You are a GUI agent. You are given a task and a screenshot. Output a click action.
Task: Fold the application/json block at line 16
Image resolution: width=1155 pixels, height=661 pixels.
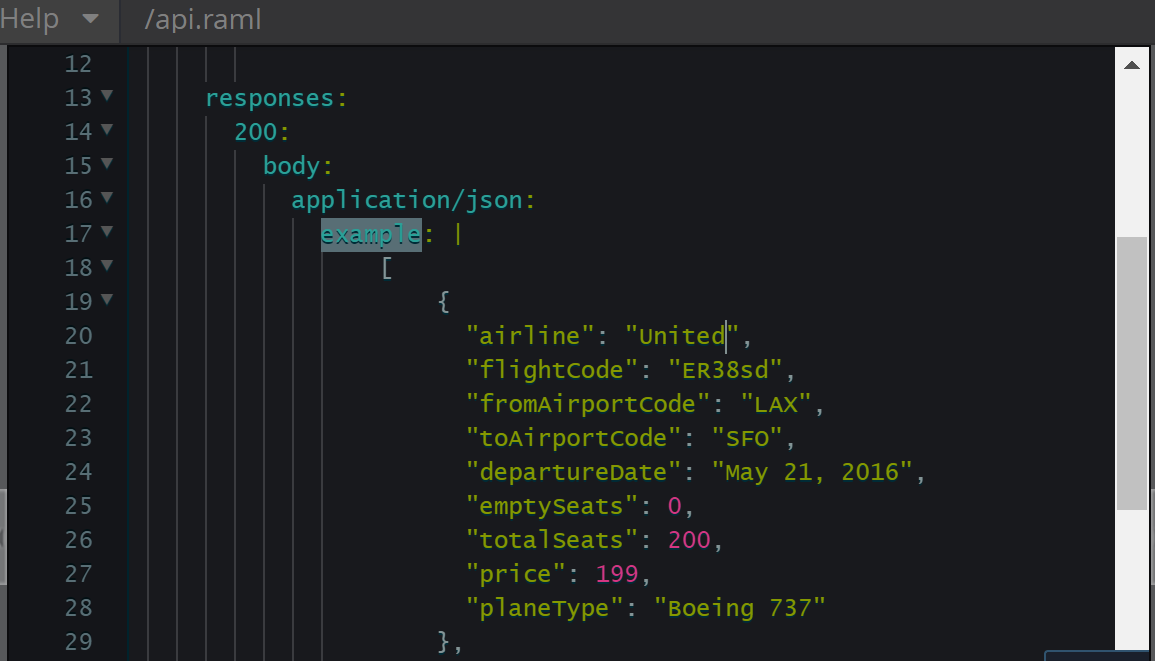(107, 199)
